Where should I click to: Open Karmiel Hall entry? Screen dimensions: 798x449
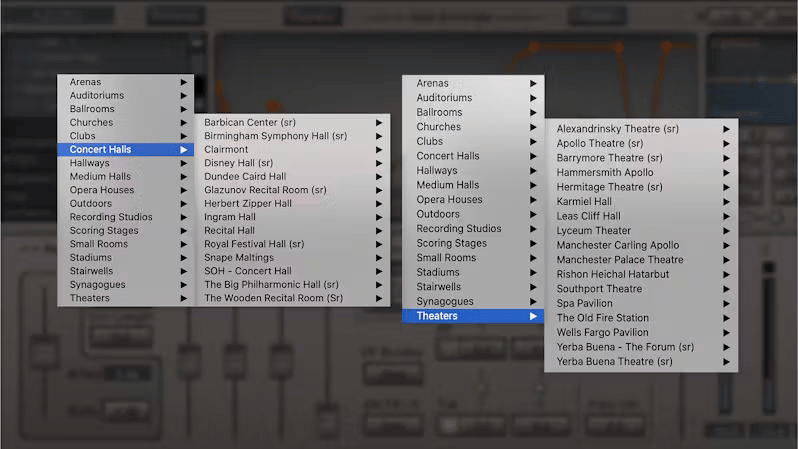pyautogui.click(x=641, y=202)
